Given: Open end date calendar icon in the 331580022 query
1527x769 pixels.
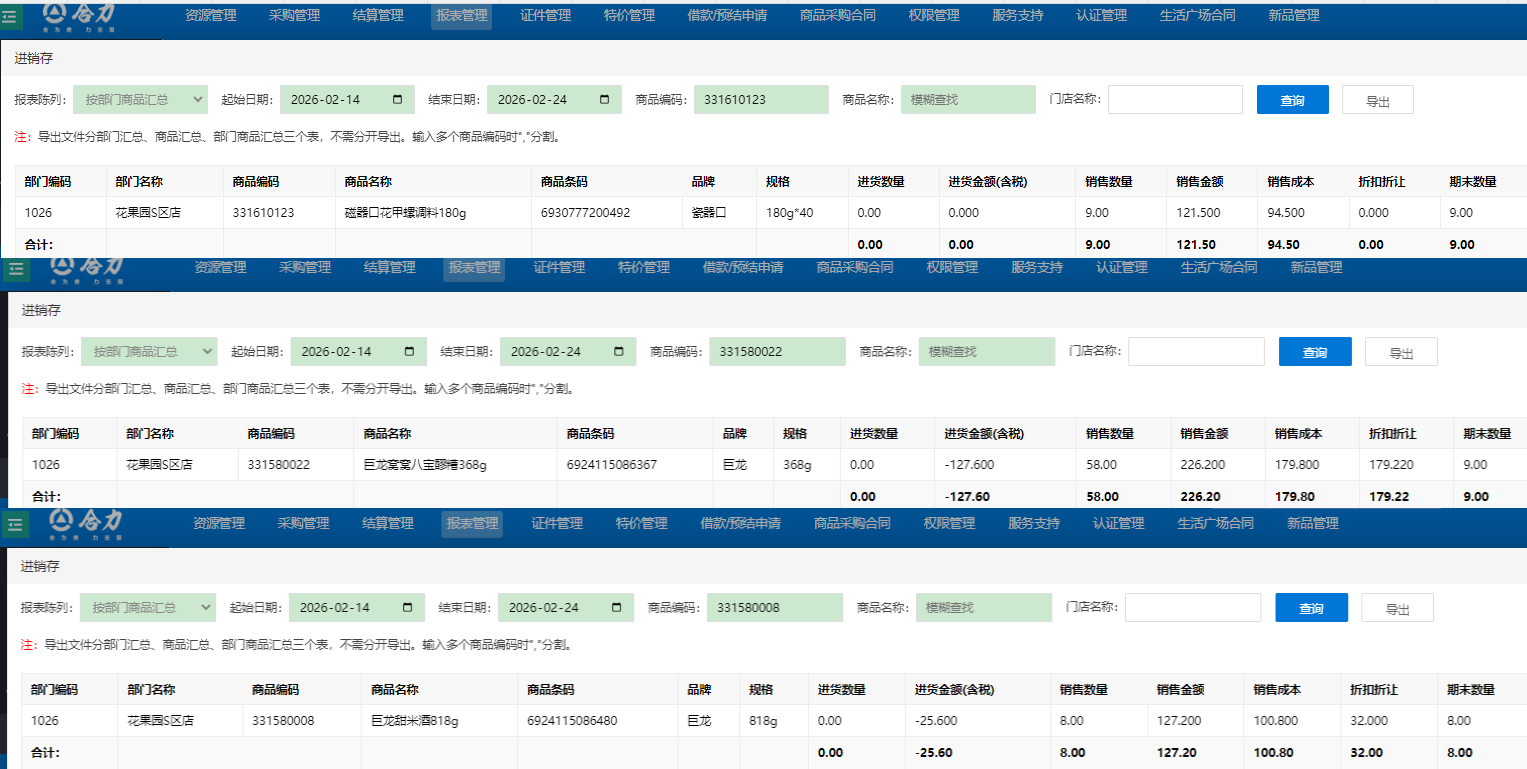Looking at the screenshot, I should click(x=619, y=352).
